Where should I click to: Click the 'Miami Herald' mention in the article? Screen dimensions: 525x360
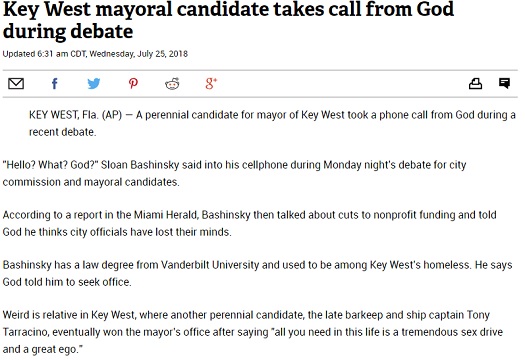coord(165,215)
